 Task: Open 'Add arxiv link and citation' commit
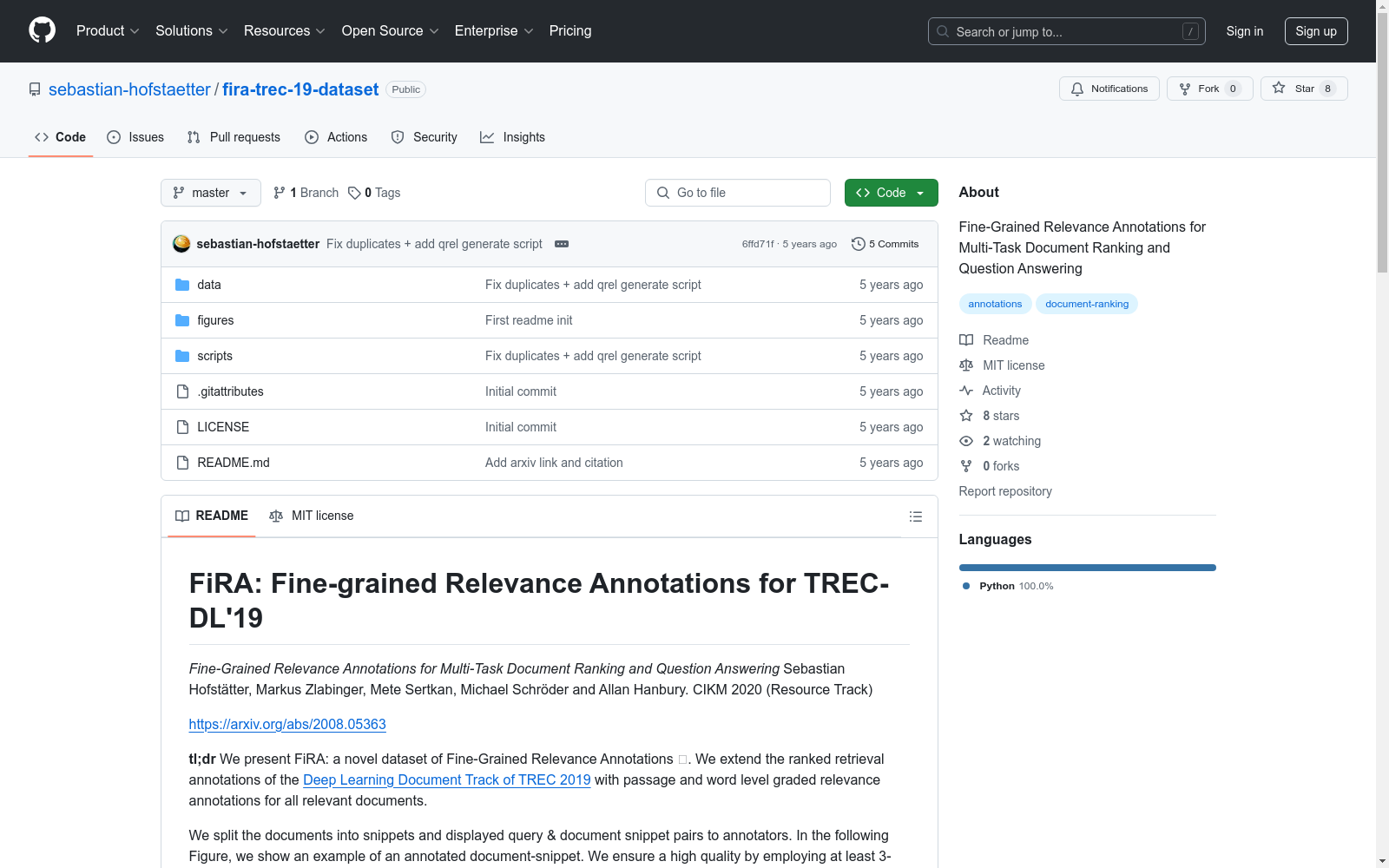click(x=554, y=463)
